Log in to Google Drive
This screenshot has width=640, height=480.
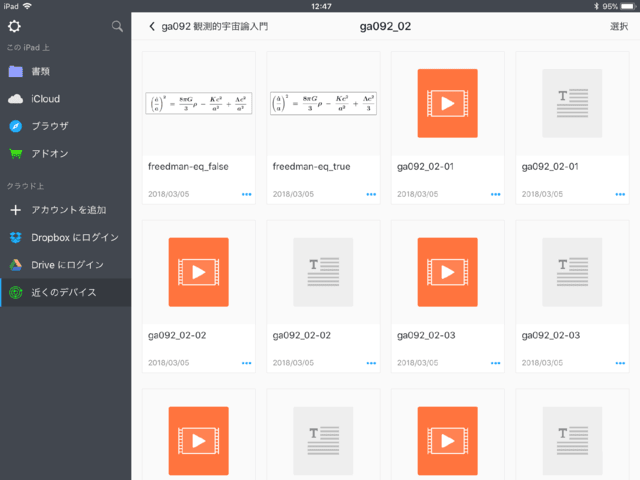point(65,265)
